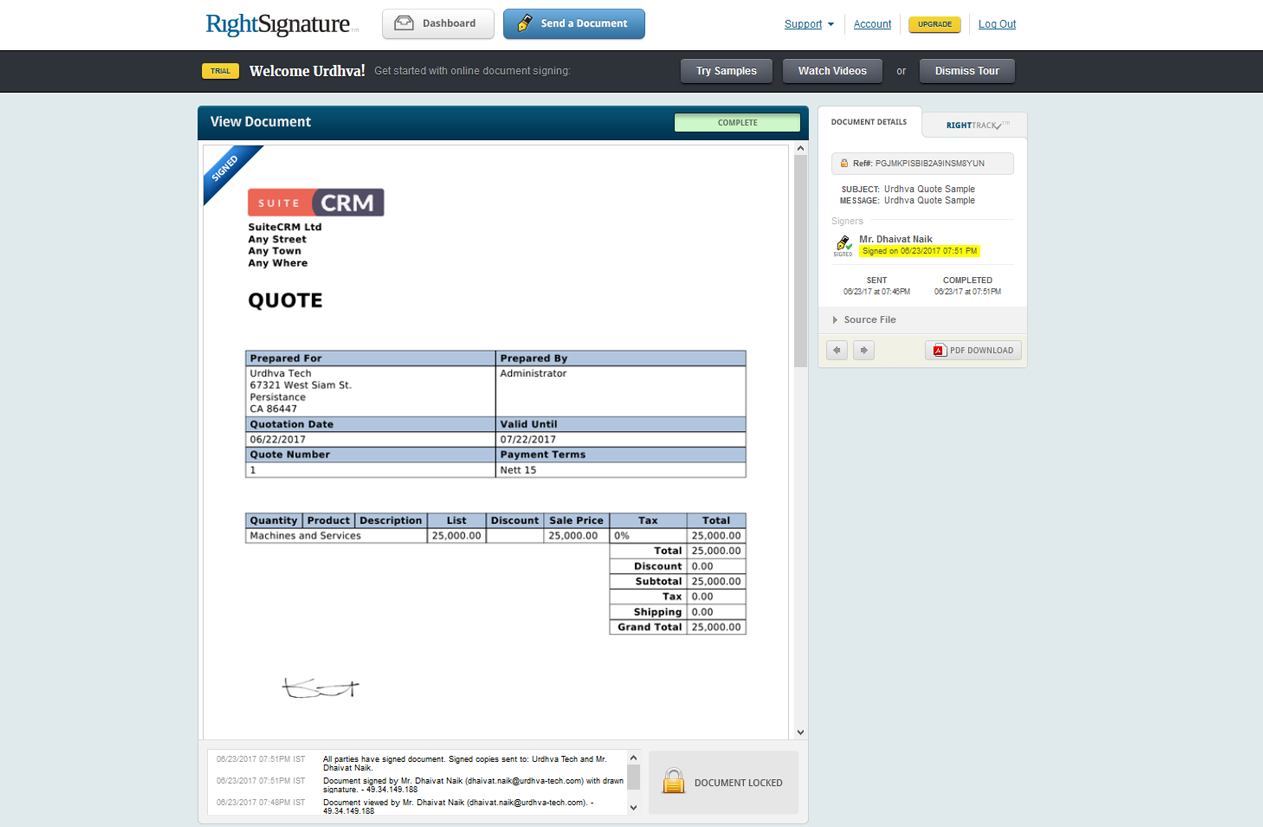The image size is (1263, 827).
Task: Click the QUOTE heading in document
Action: click(285, 300)
